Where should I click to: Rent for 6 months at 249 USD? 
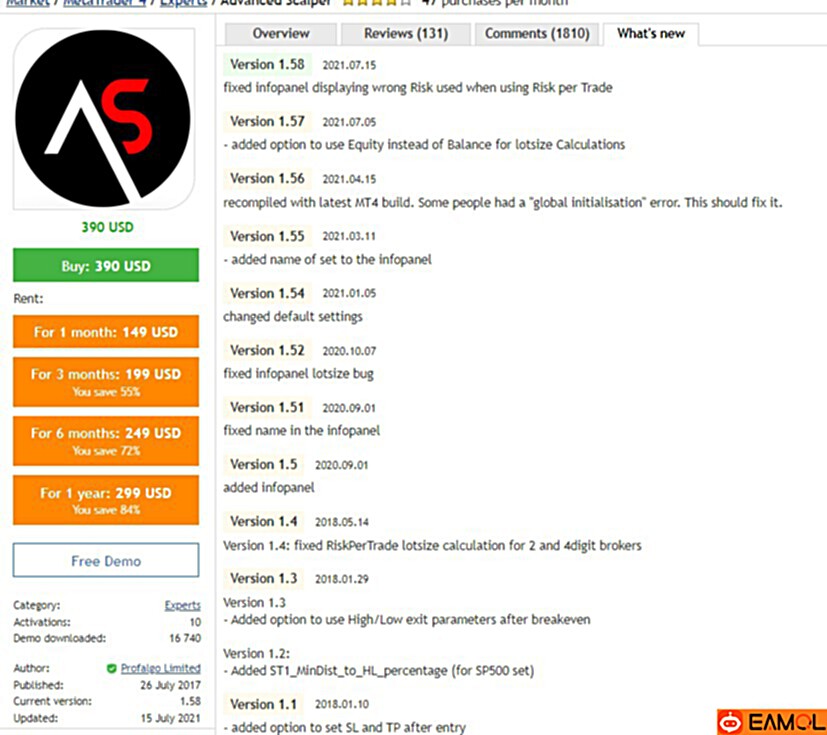pos(106,441)
